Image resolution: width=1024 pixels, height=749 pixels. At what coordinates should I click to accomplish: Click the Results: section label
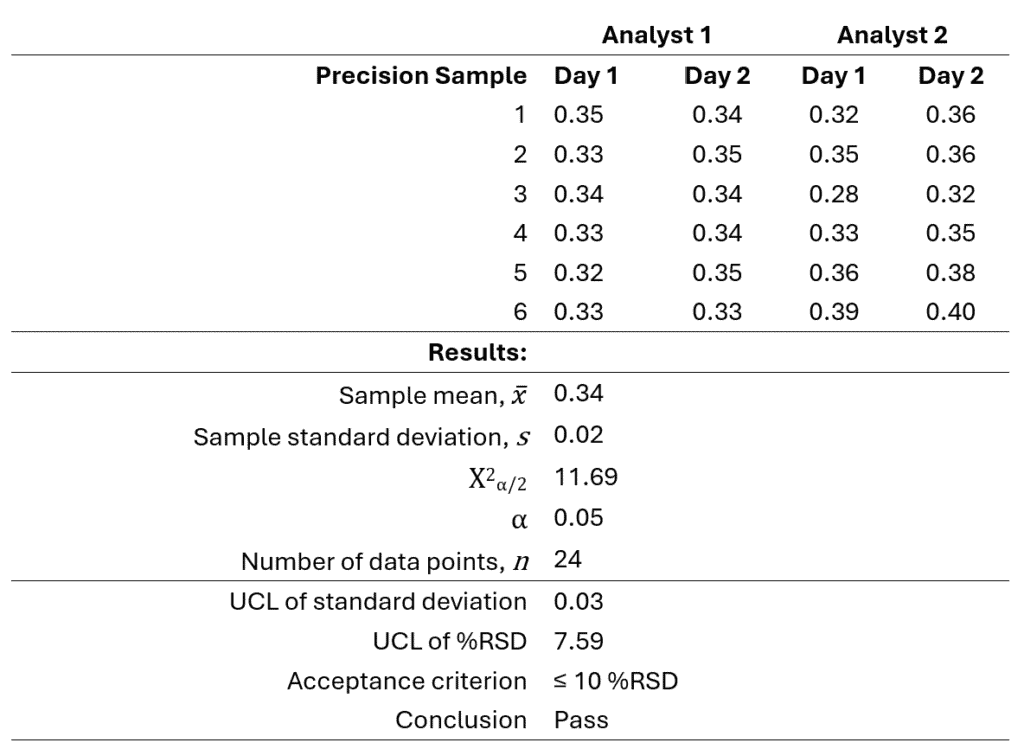[477, 353]
